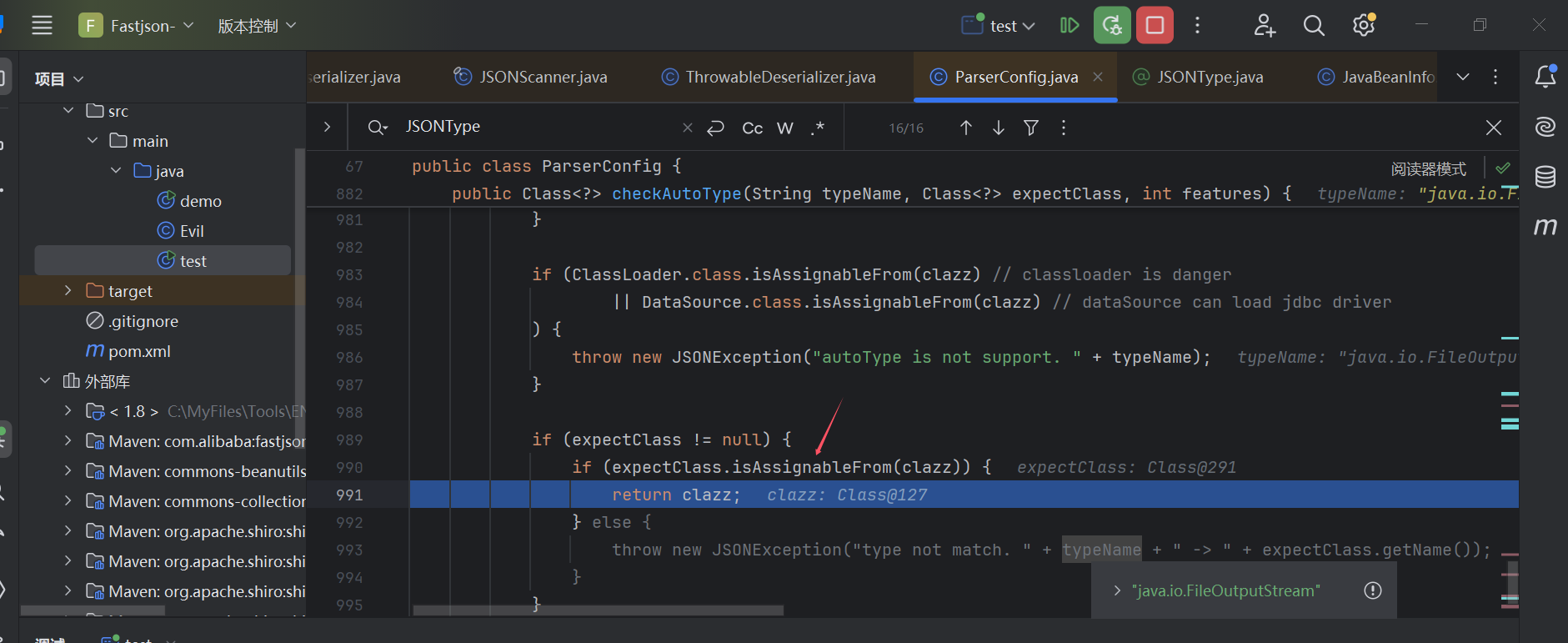Collapse the src folder
1568x643 pixels.
click(68, 110)
